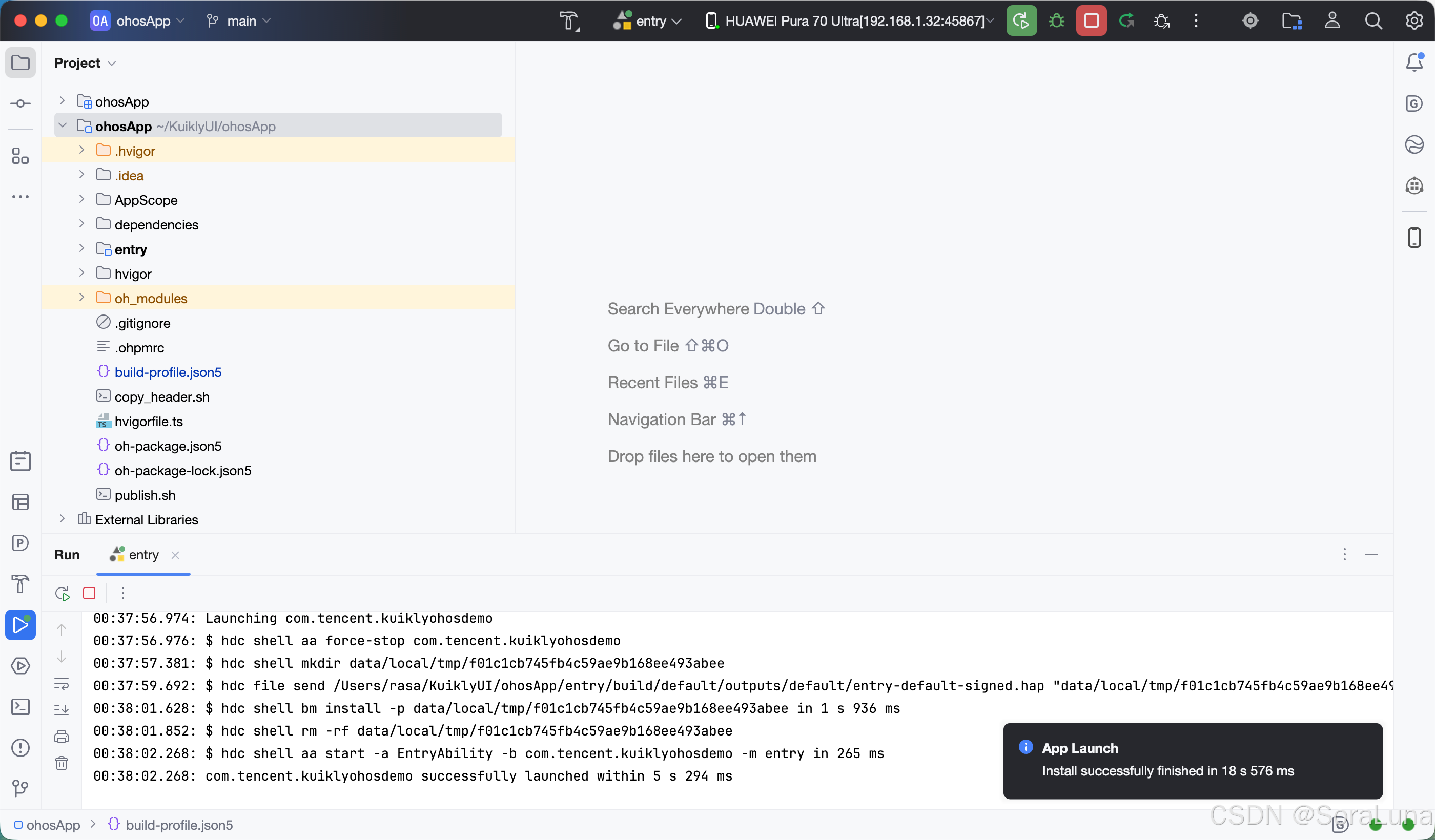Click ohosApp breadcrumb in status bar
This screenshot has height=840, width=1435.
tap(52, 825)
